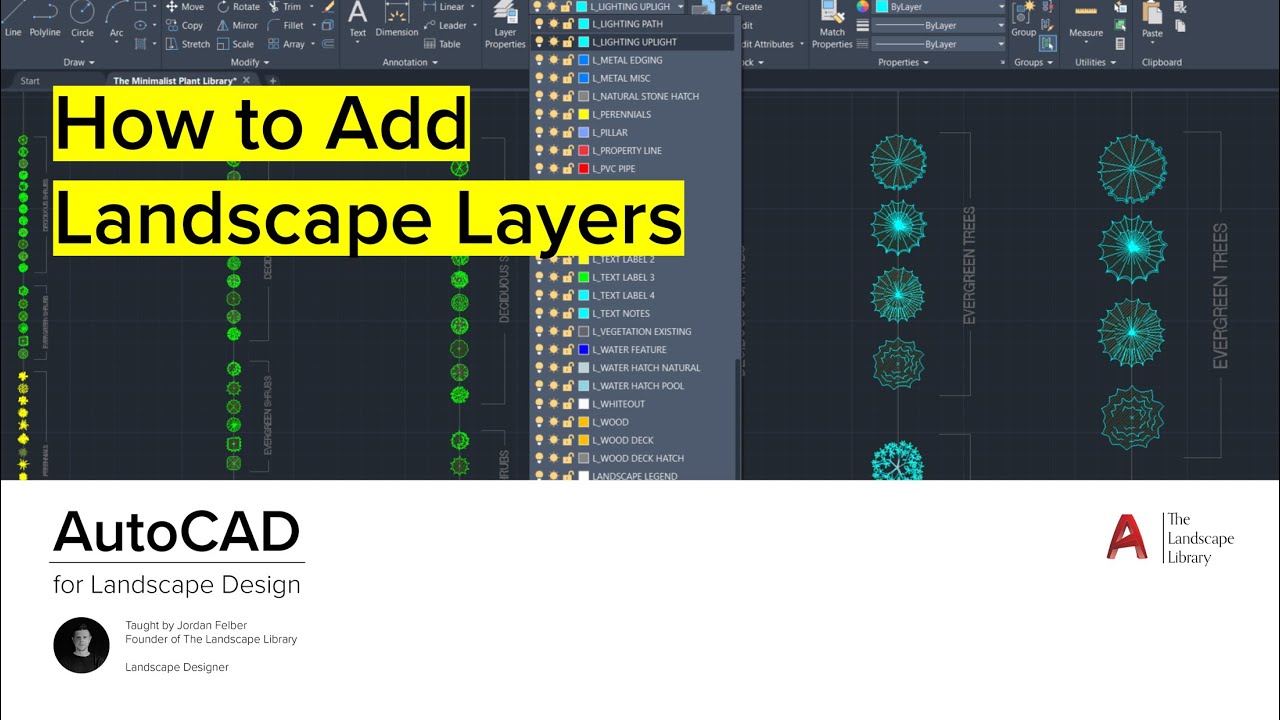Viewport: 1280px width, 720px height.
Task: Click Create block button
Action: [x=740, y=7]
